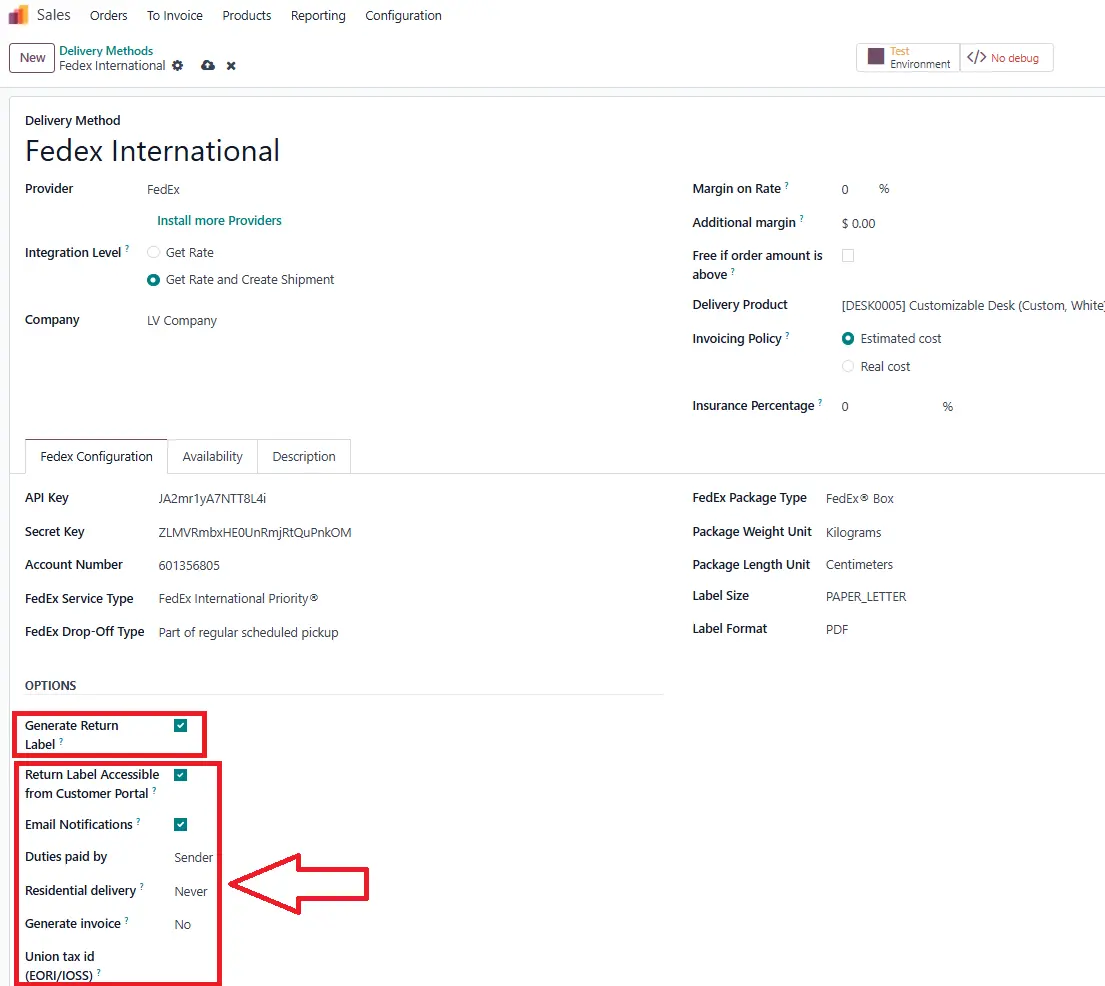Open the gear actions menu beside Fedex International
Screen dimensions: 1105x986
tap(178, 66)
